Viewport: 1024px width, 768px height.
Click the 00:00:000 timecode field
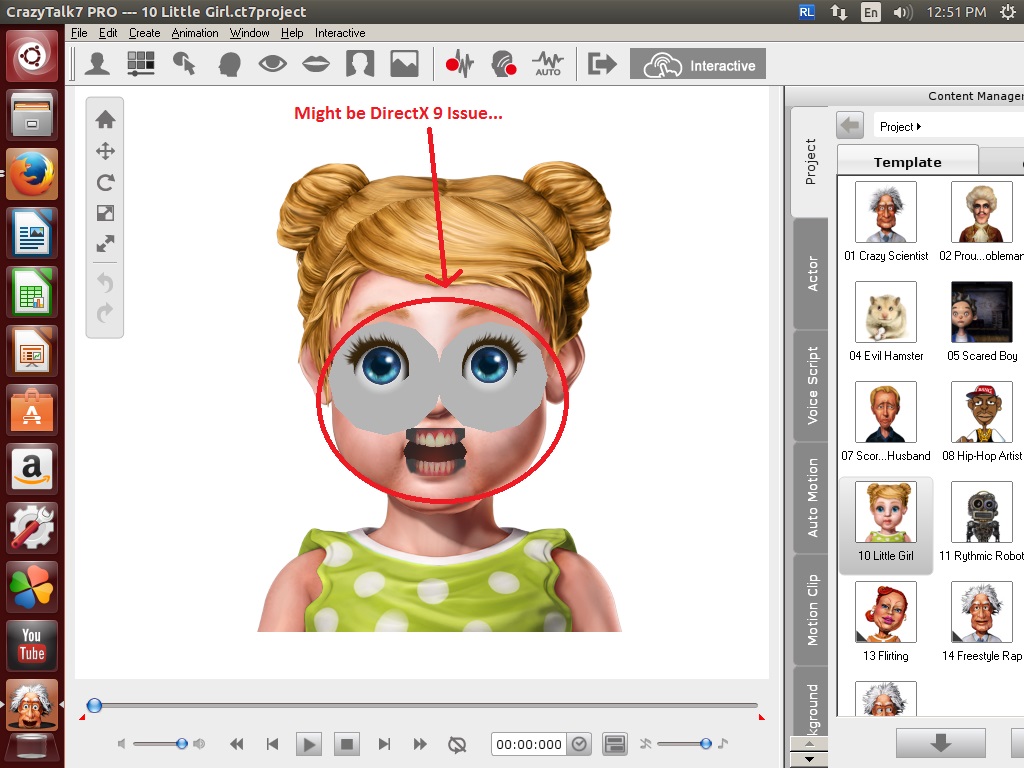528,744
